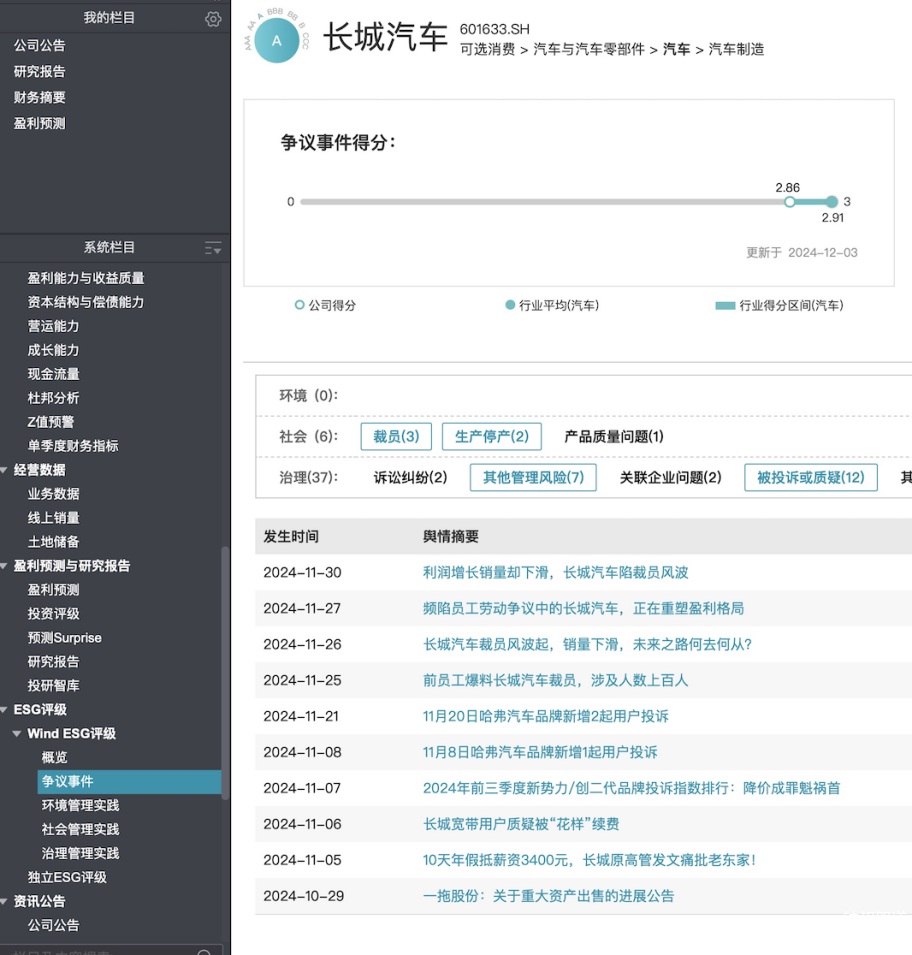Open 11月20日哈弗汽车品牌新增2起用户投诉 link
The image size is (912, 955).
click(546, 716)
